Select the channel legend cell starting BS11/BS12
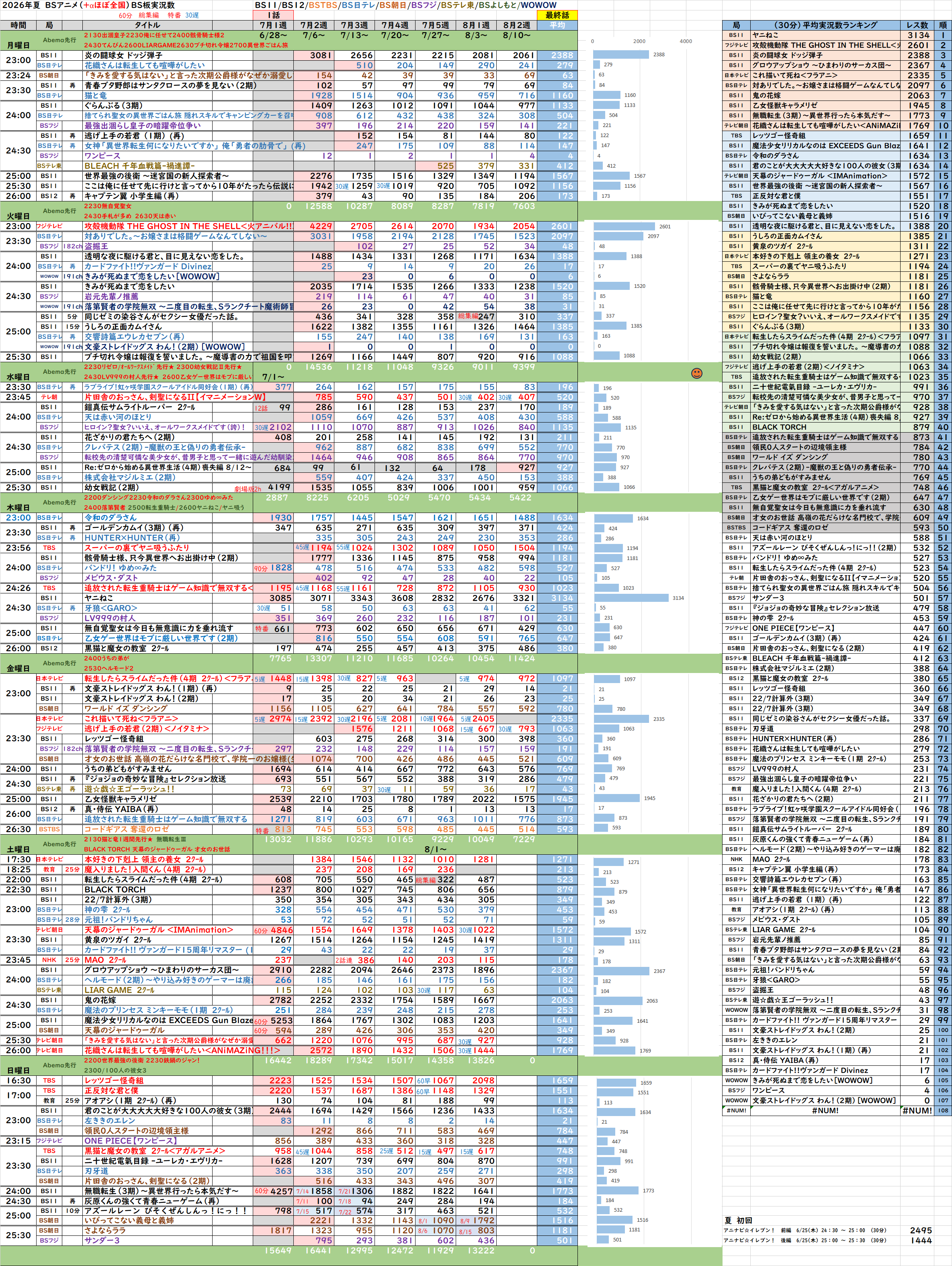Image resolution: width=952 pixels, height=1266 pixels. (x=405, y=5)
